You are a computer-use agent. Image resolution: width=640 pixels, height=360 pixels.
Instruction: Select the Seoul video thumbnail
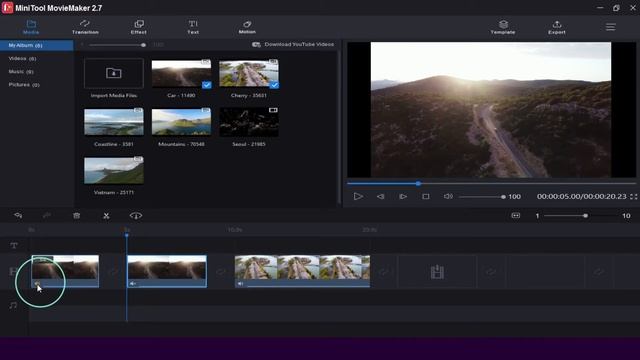(249, 122)
